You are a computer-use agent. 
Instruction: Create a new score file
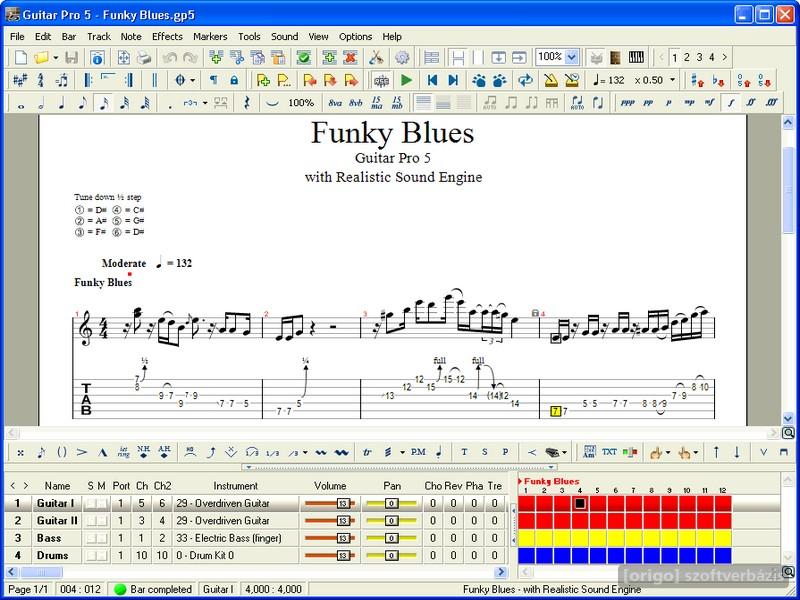pyautogui.click(x=20, y=57)
